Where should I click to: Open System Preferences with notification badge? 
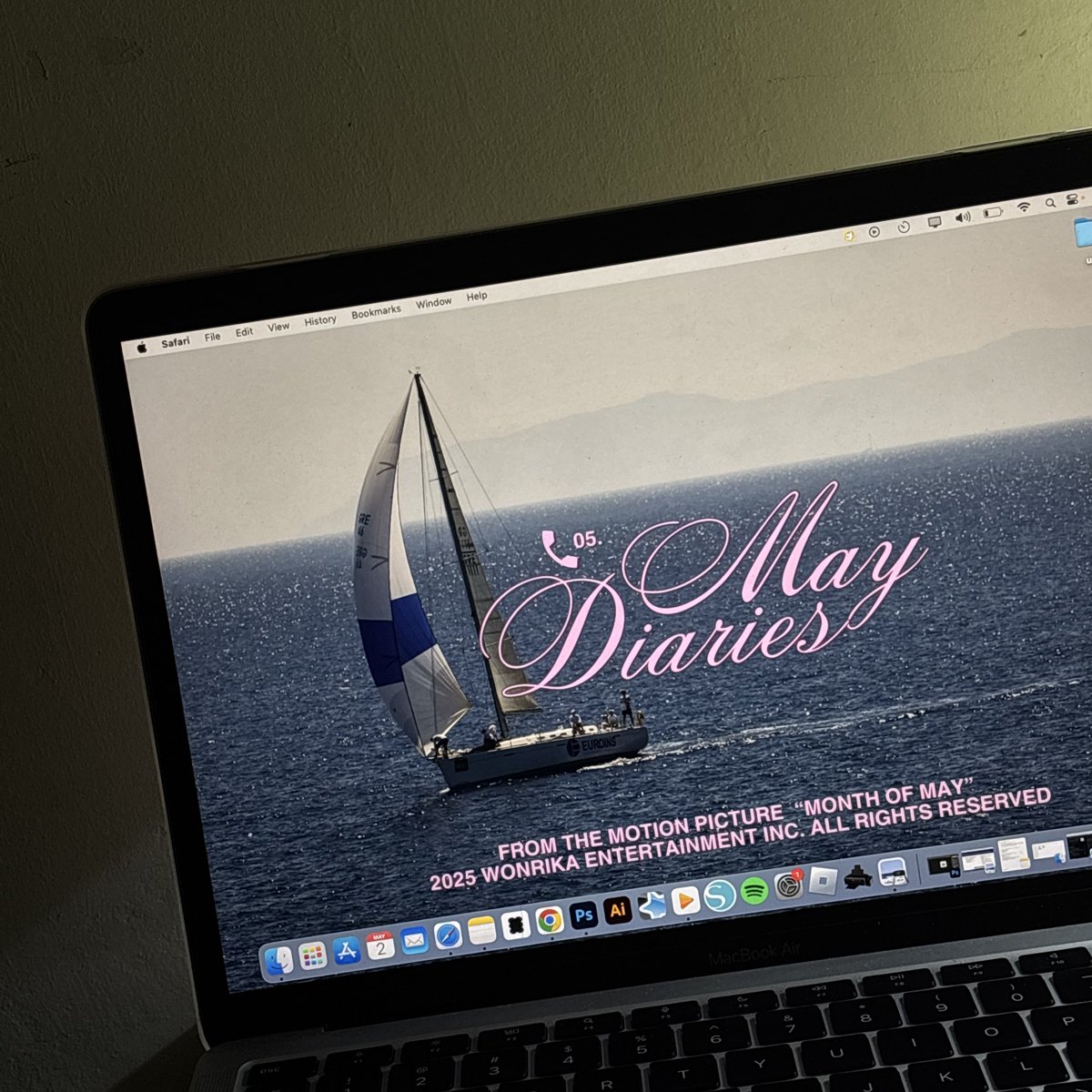point(788,885)
